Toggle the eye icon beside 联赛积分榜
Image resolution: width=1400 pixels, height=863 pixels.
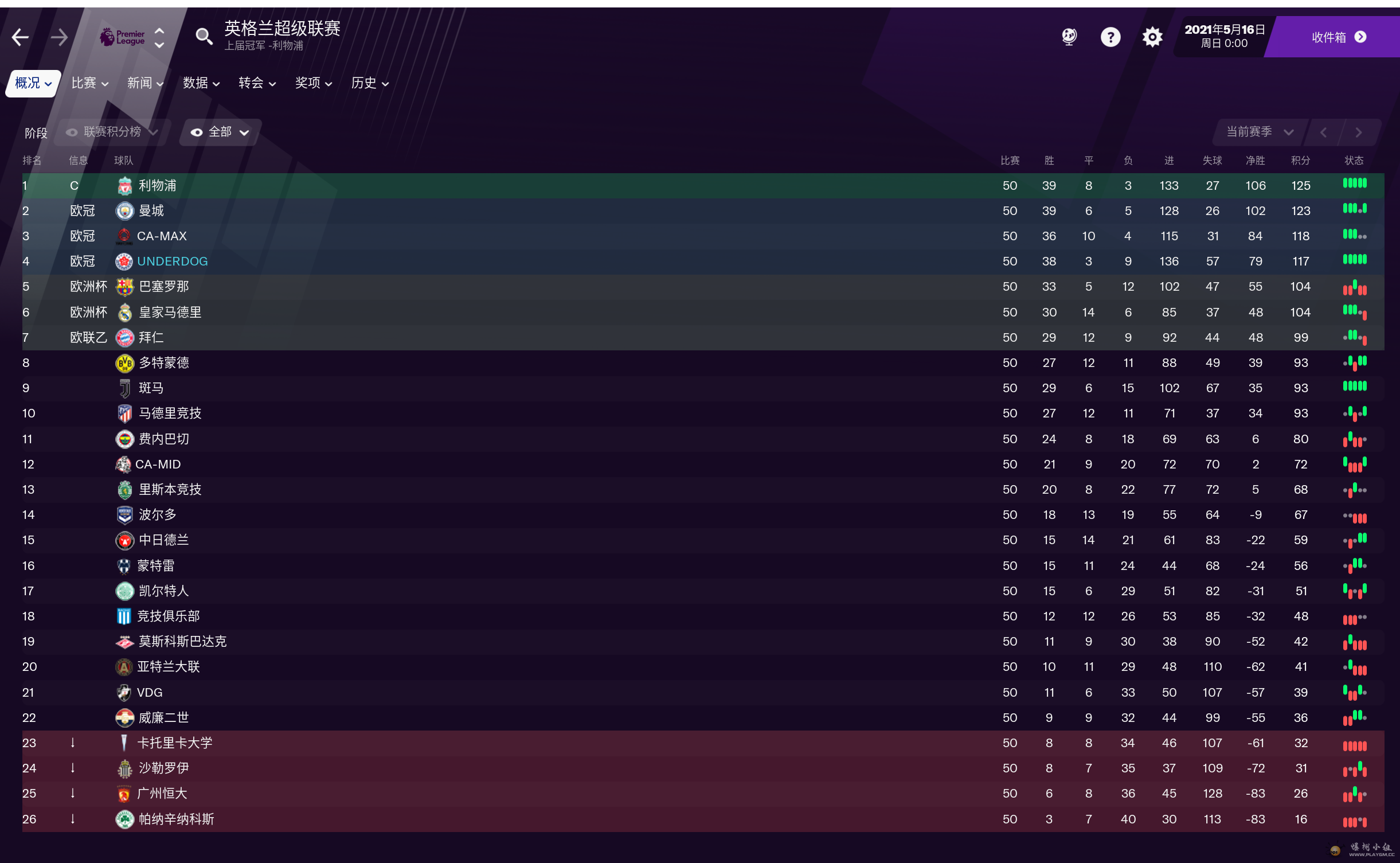pyautogui.click(x=72, y=132)
